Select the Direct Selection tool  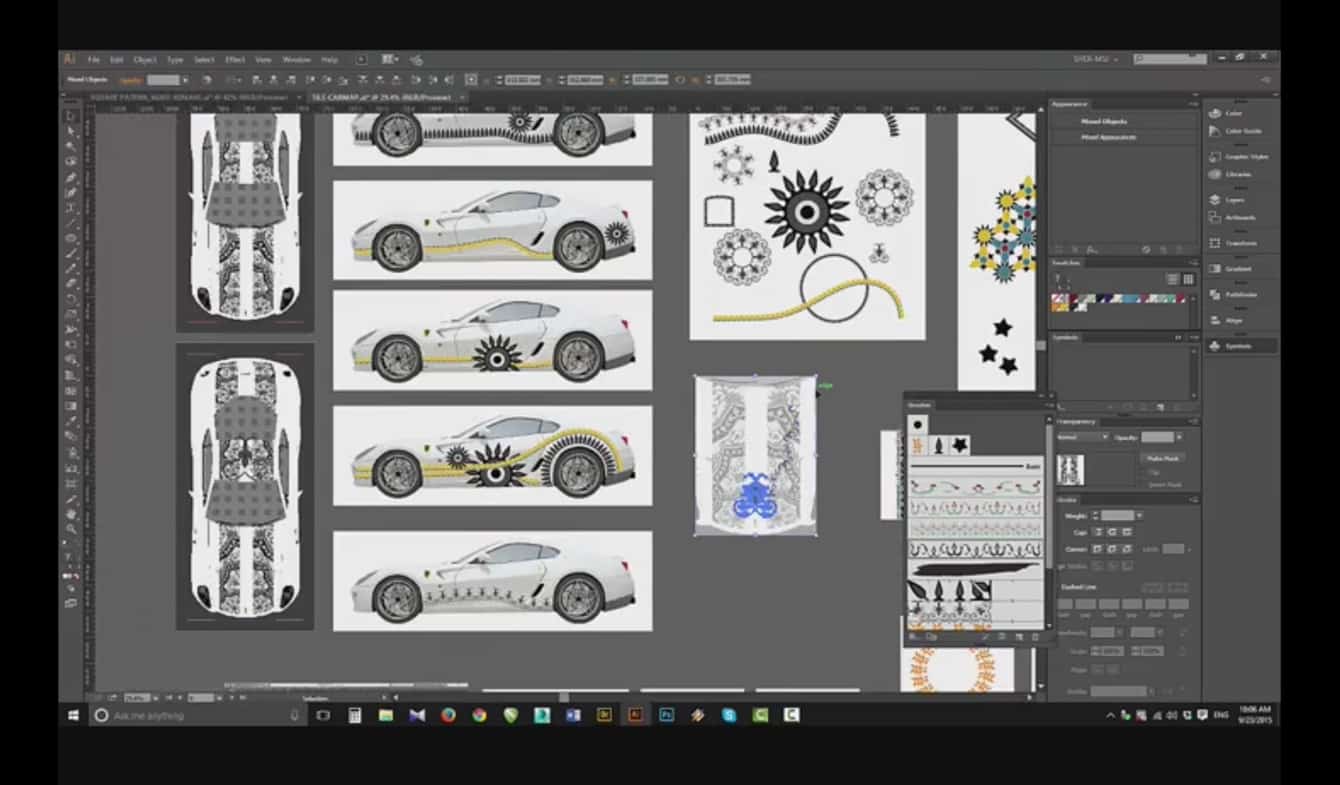coord(70,131)
